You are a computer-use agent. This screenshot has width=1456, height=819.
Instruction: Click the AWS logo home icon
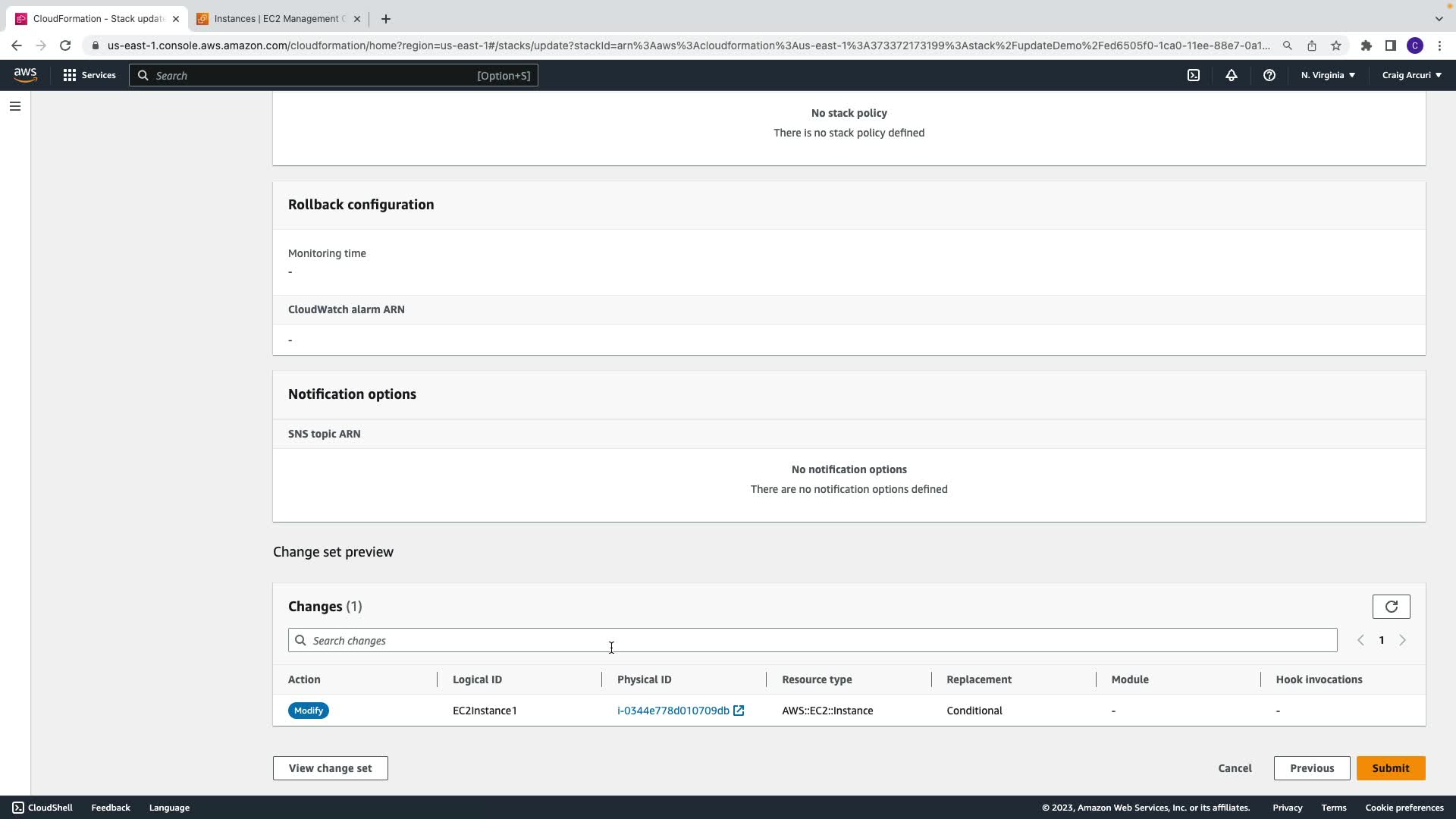[x=25, y=74]
